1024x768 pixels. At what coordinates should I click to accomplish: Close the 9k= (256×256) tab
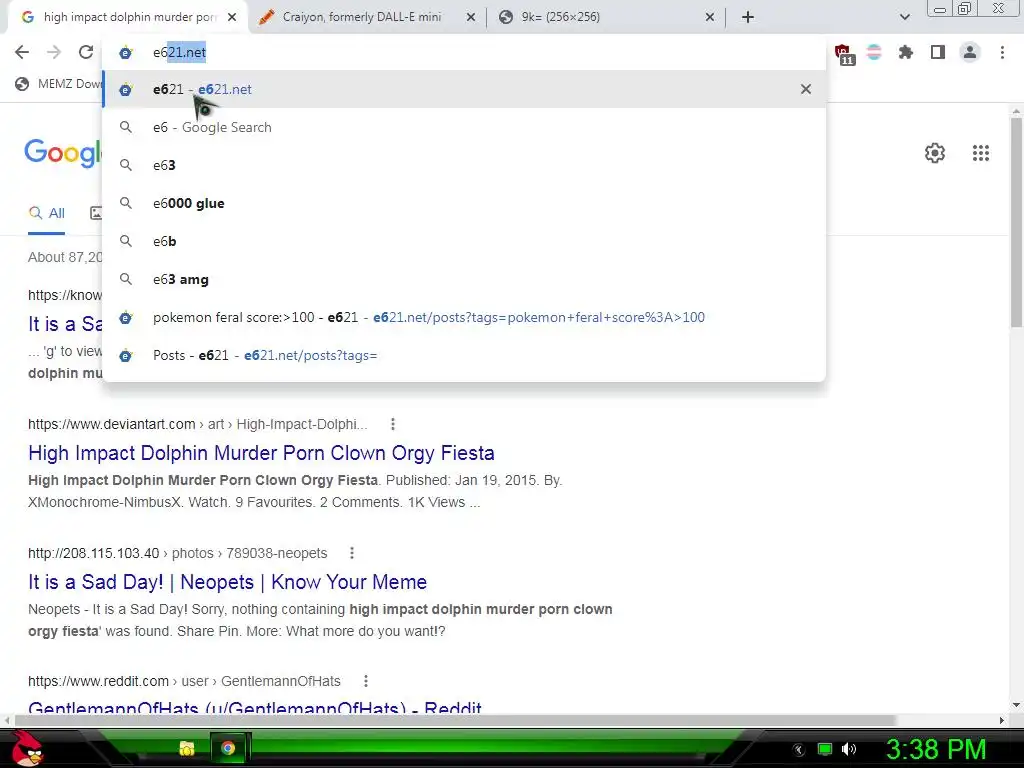coord(710,17)
